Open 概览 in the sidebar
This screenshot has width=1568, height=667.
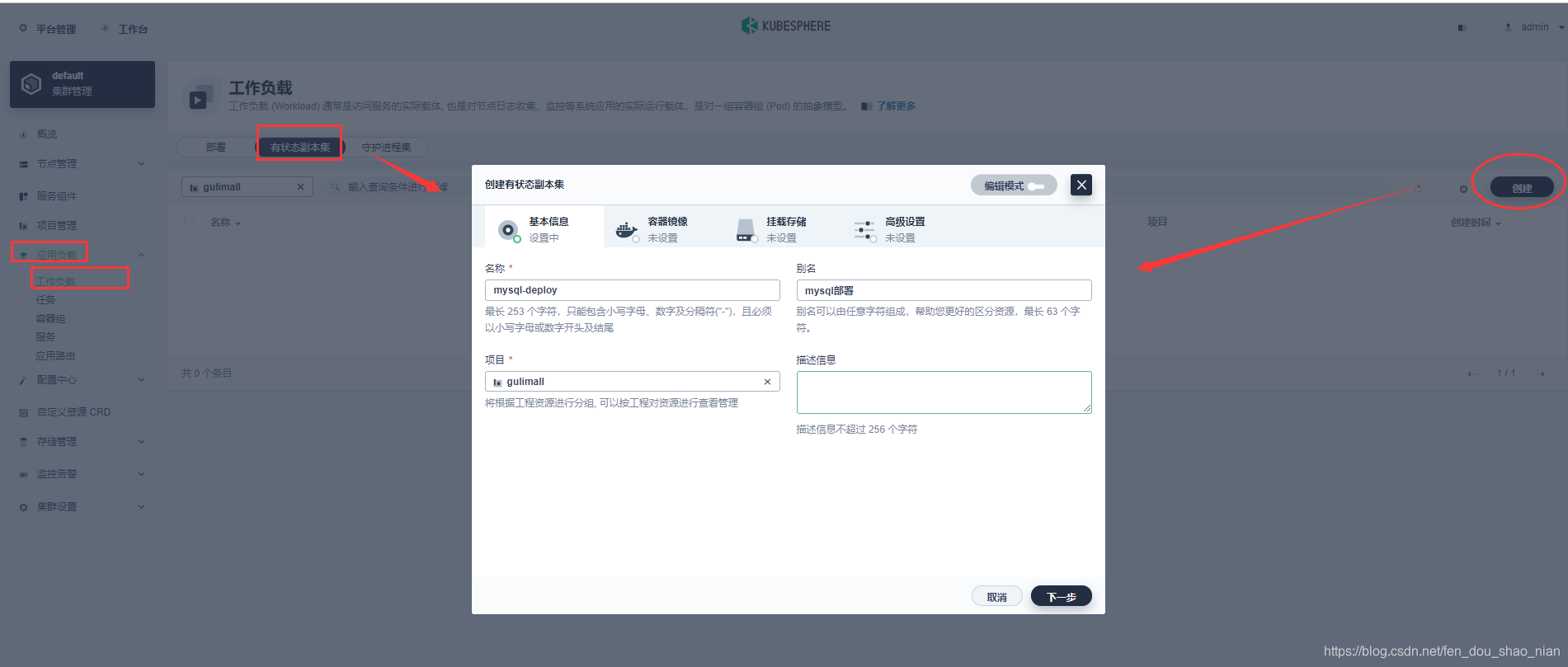[47, 134]
